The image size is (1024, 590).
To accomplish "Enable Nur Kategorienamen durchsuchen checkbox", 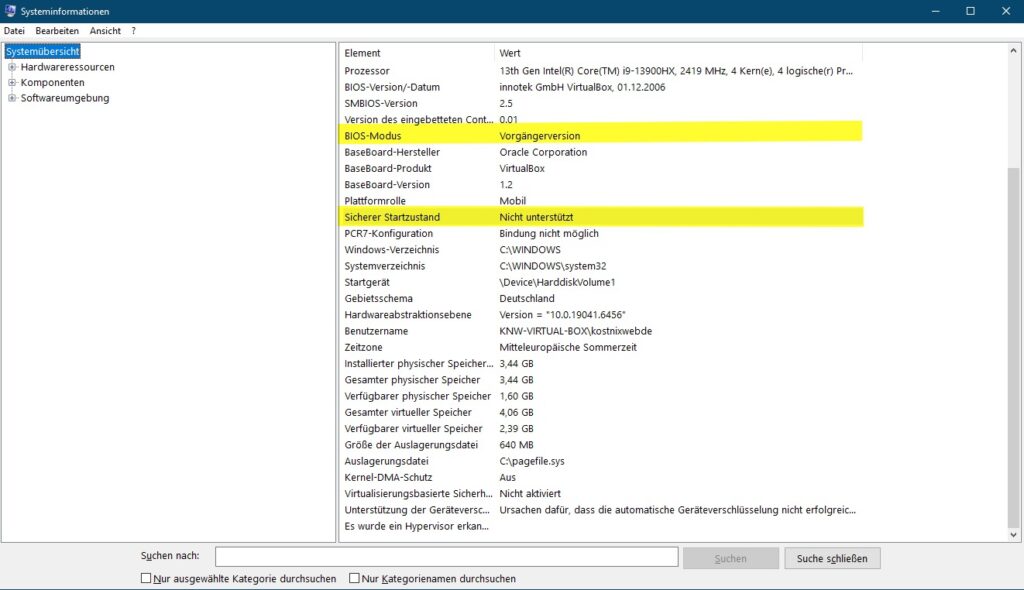I will click(x=355, y=578).
